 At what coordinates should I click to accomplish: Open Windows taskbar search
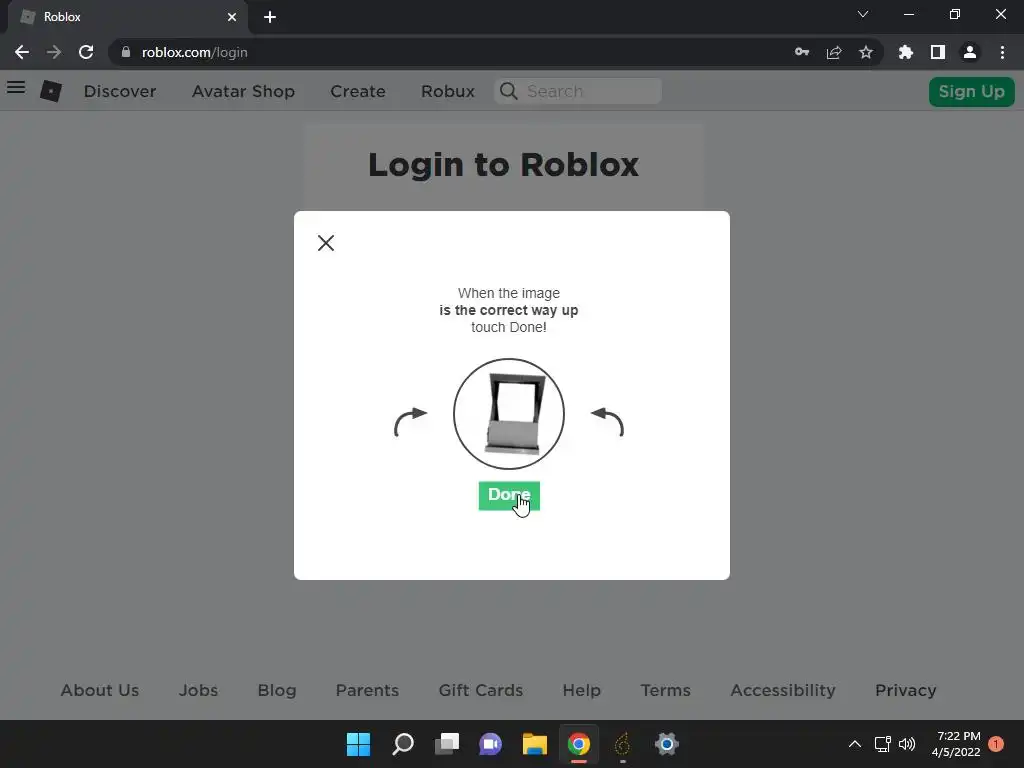[403, 744]
